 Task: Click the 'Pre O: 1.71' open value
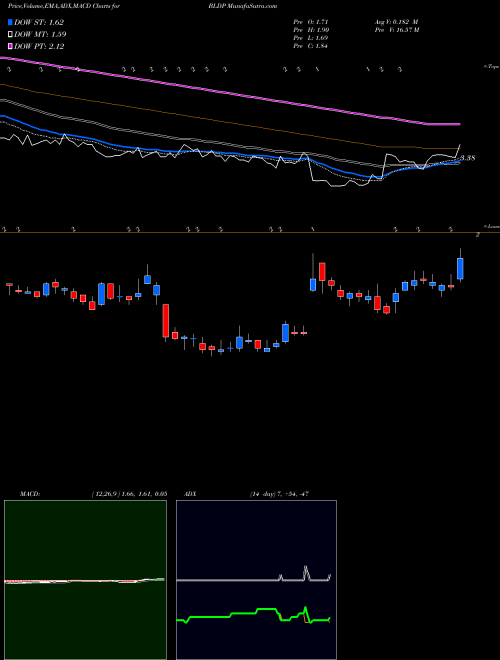pyautogui.click(x=311, y=21)
